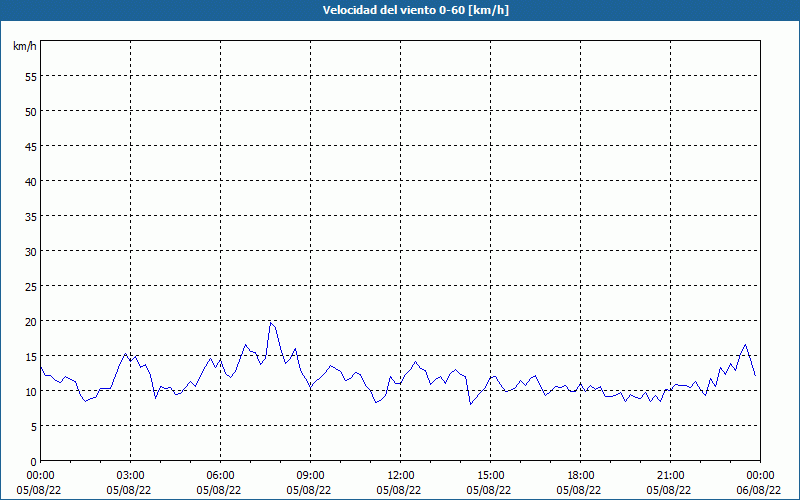The image size is (800, 500).
Task: Click the 5 value on the y-axis
Action: pyautogui.click(x=34, y=427)
